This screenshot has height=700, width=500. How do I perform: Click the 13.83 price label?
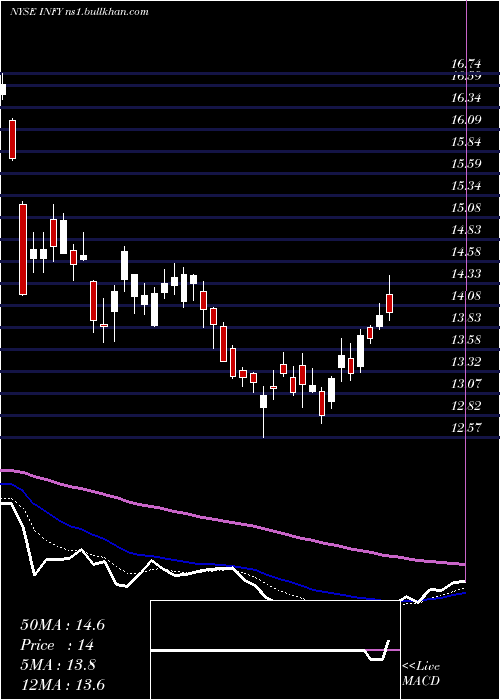point(467,317)
